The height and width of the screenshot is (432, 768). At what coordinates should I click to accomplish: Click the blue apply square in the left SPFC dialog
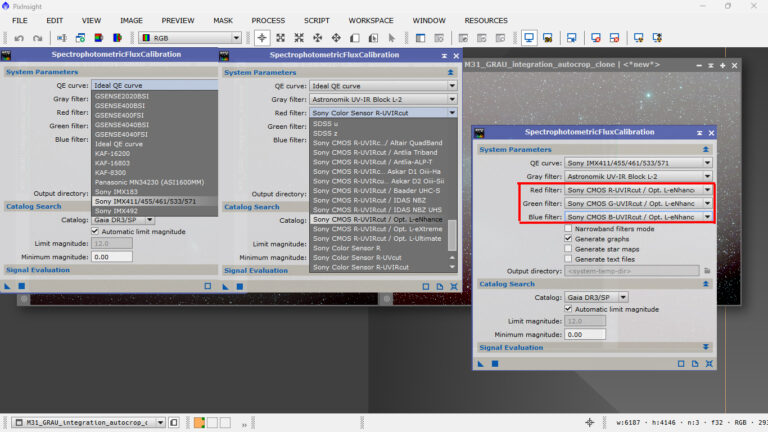click(22, 286)
